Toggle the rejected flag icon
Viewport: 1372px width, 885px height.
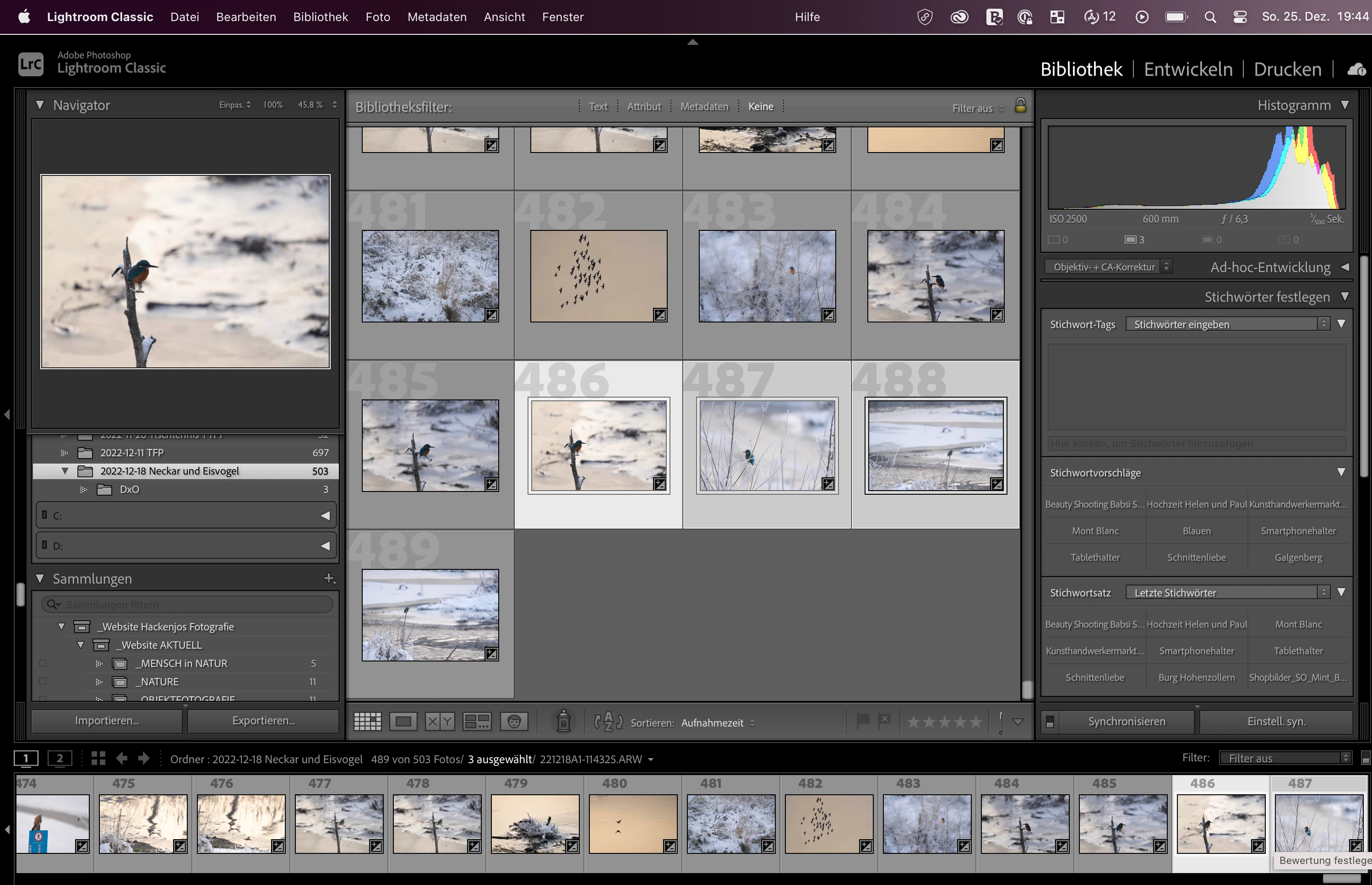pos(885,720)
